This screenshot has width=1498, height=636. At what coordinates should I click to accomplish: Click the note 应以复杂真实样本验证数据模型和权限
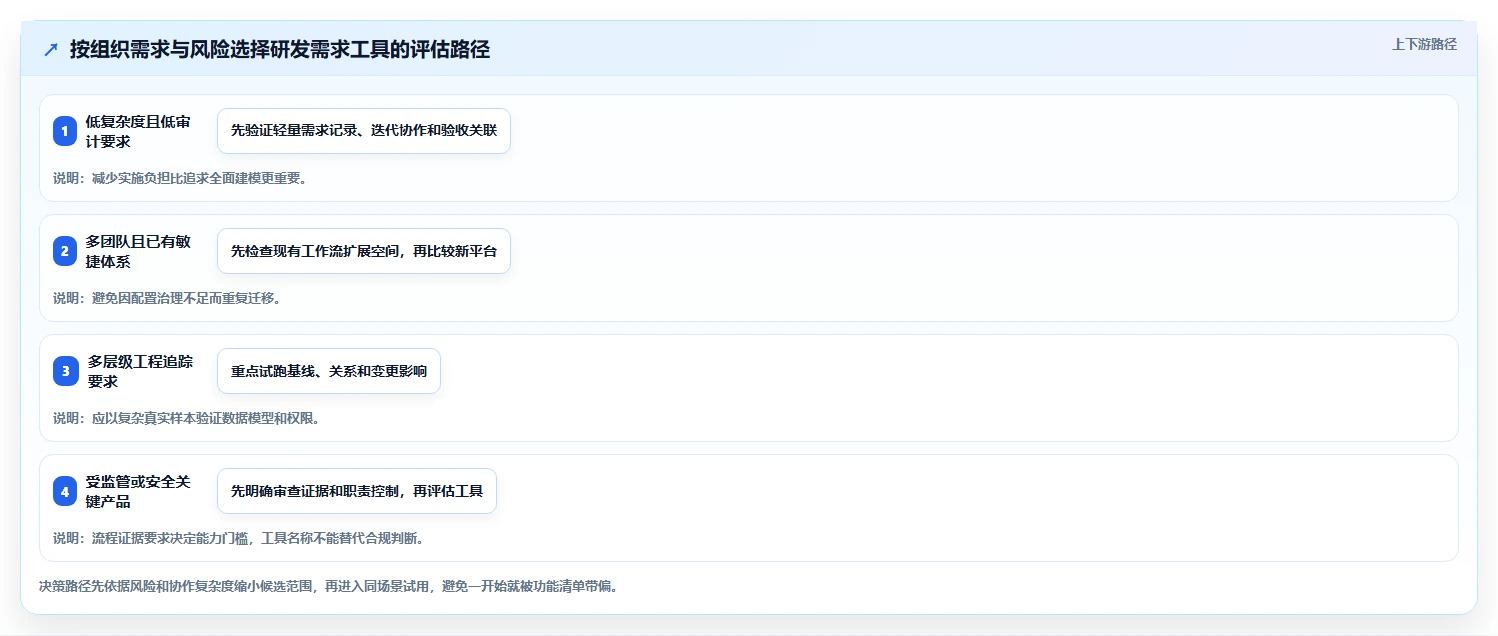pyautogui.click(x=187, y=418)
